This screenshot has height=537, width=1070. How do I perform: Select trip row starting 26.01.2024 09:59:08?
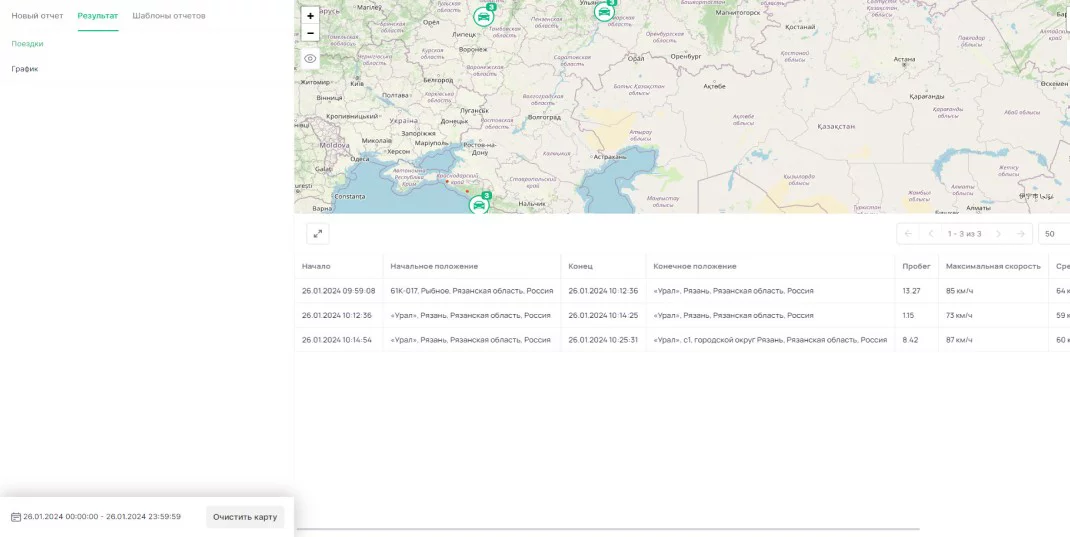(682, 291)
